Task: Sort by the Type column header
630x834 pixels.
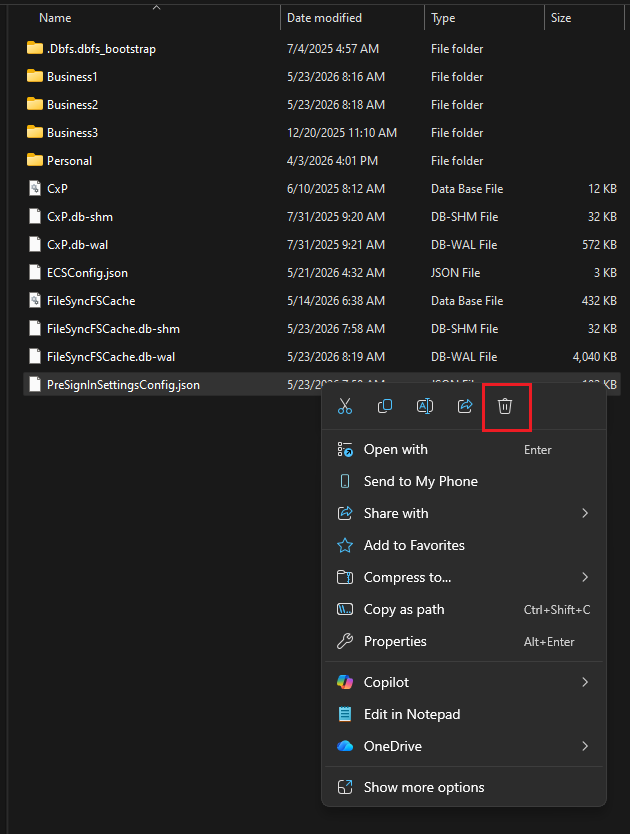Action: (443, 18)
